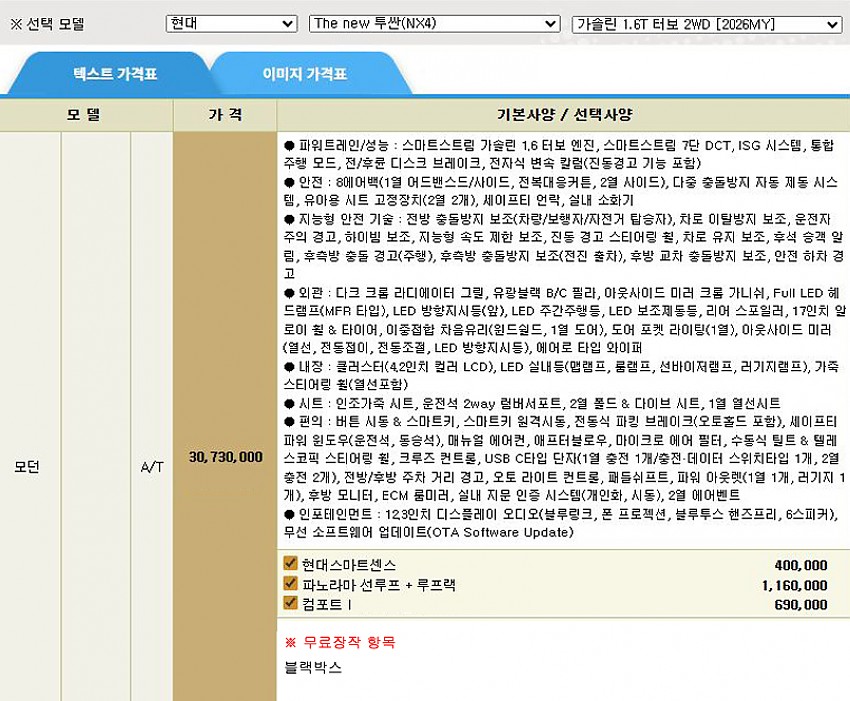Toggle the 파노라마 선루프 + 루프랙 checkbox

(291, 584)
